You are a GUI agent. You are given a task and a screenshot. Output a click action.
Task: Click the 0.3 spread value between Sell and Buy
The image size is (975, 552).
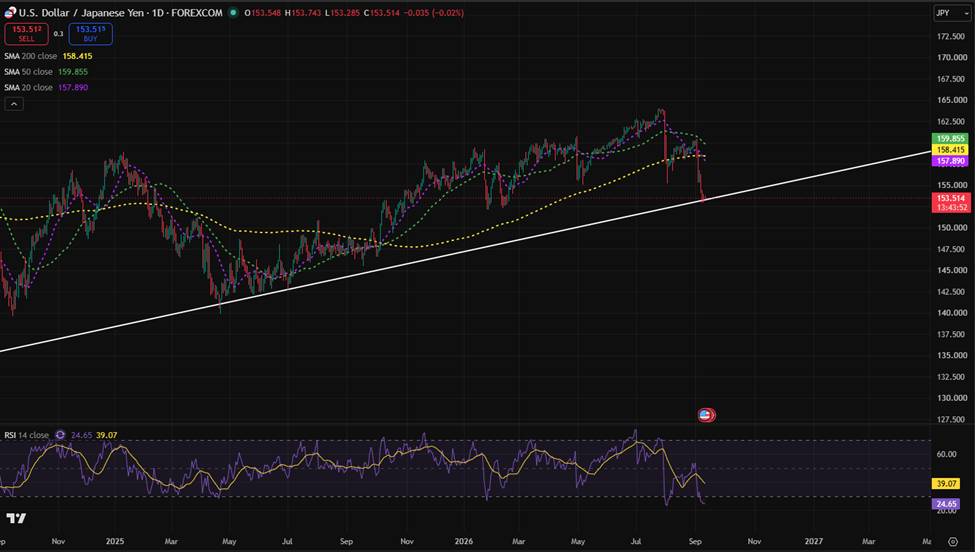coord(58,34)
